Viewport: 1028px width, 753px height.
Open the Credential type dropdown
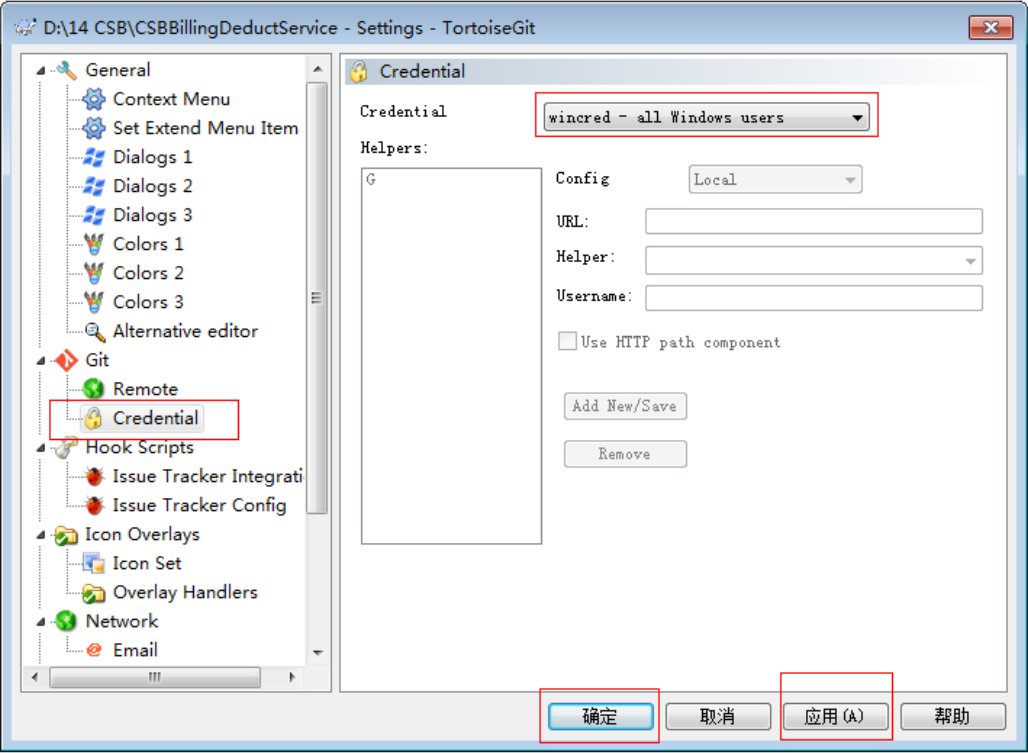706,117
